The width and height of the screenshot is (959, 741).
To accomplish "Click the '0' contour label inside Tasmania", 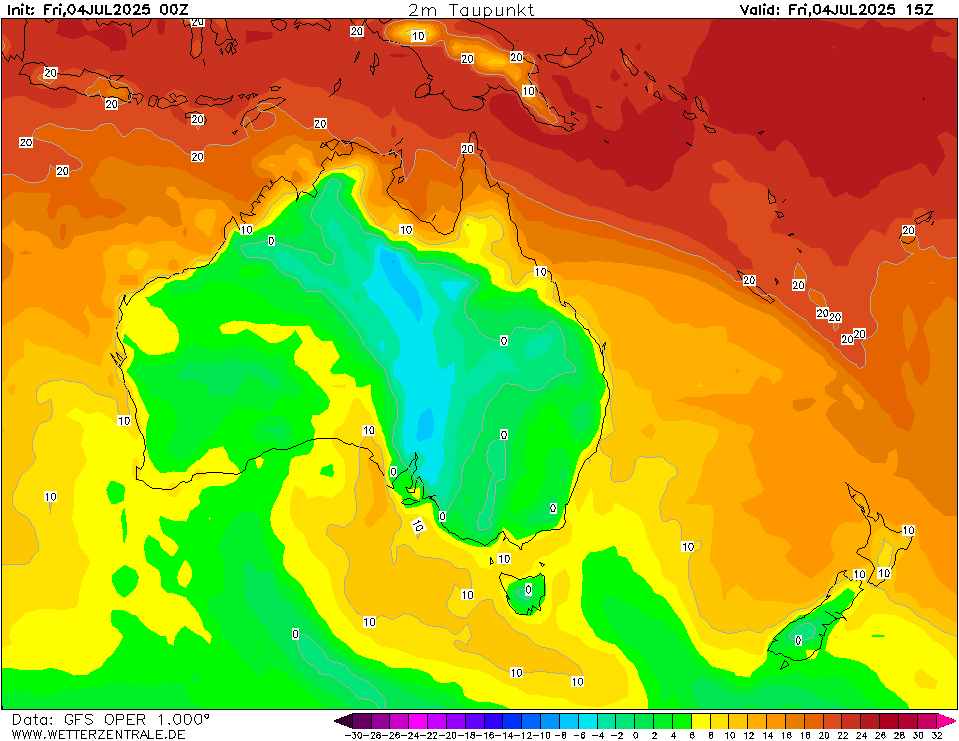I will (x=528, y=590).
